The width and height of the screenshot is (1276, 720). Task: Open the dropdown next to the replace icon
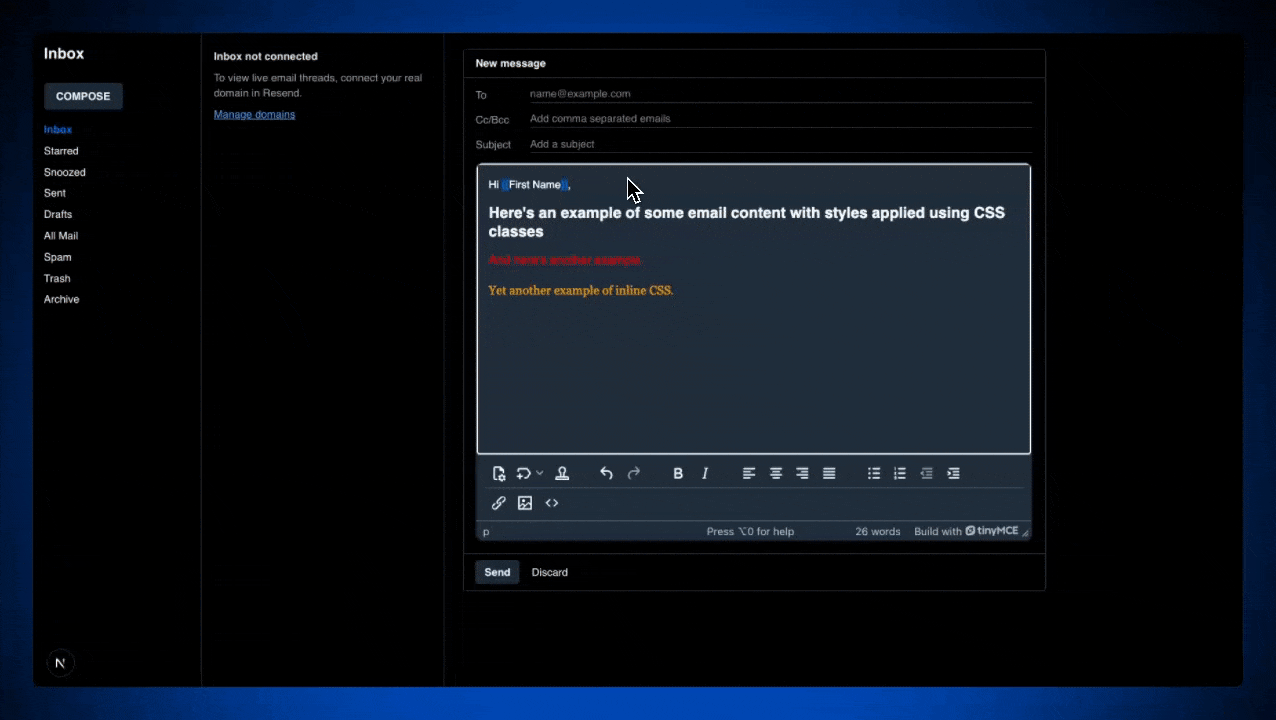[x=537, y=473]
